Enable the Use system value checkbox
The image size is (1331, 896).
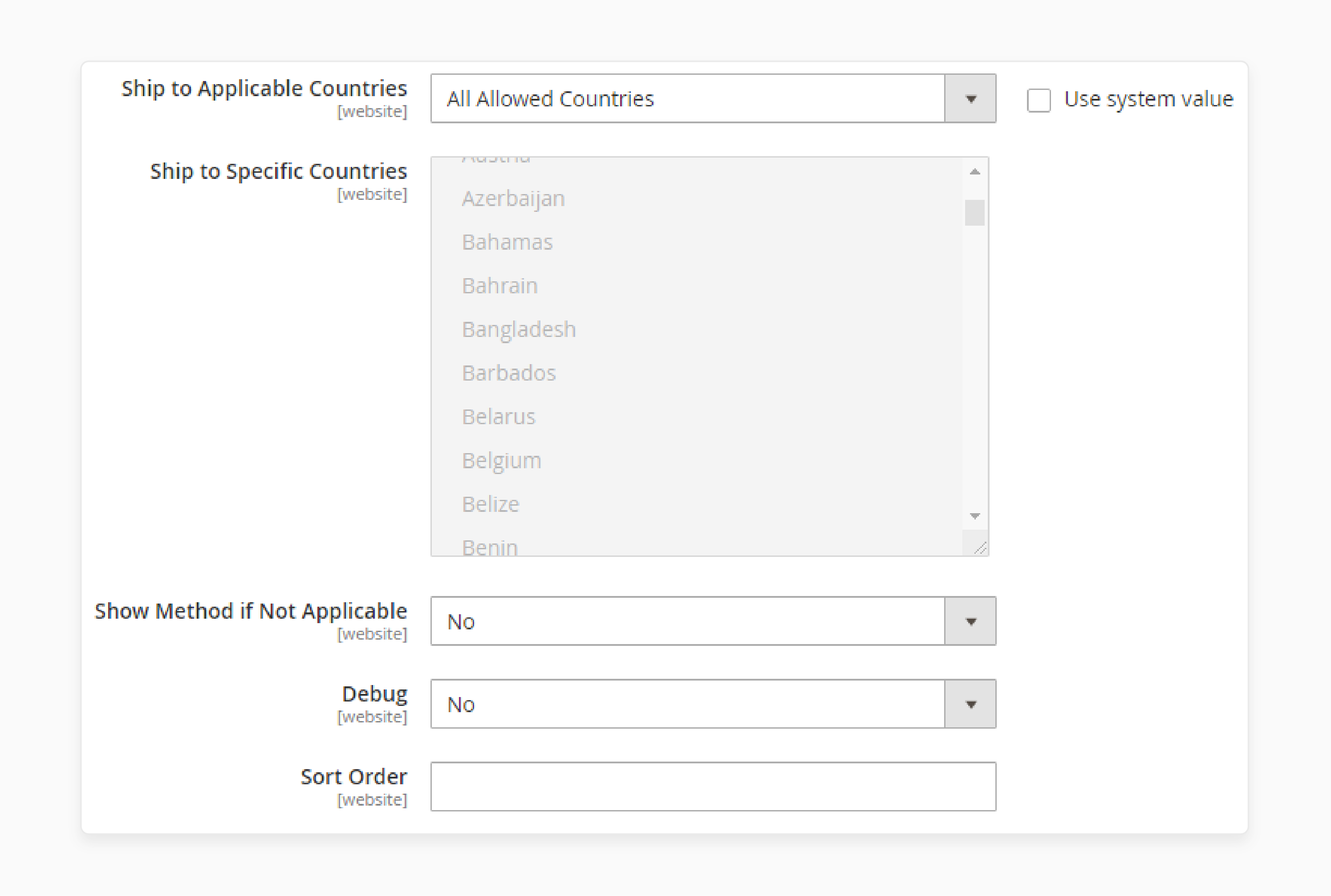coord(1039,100)
